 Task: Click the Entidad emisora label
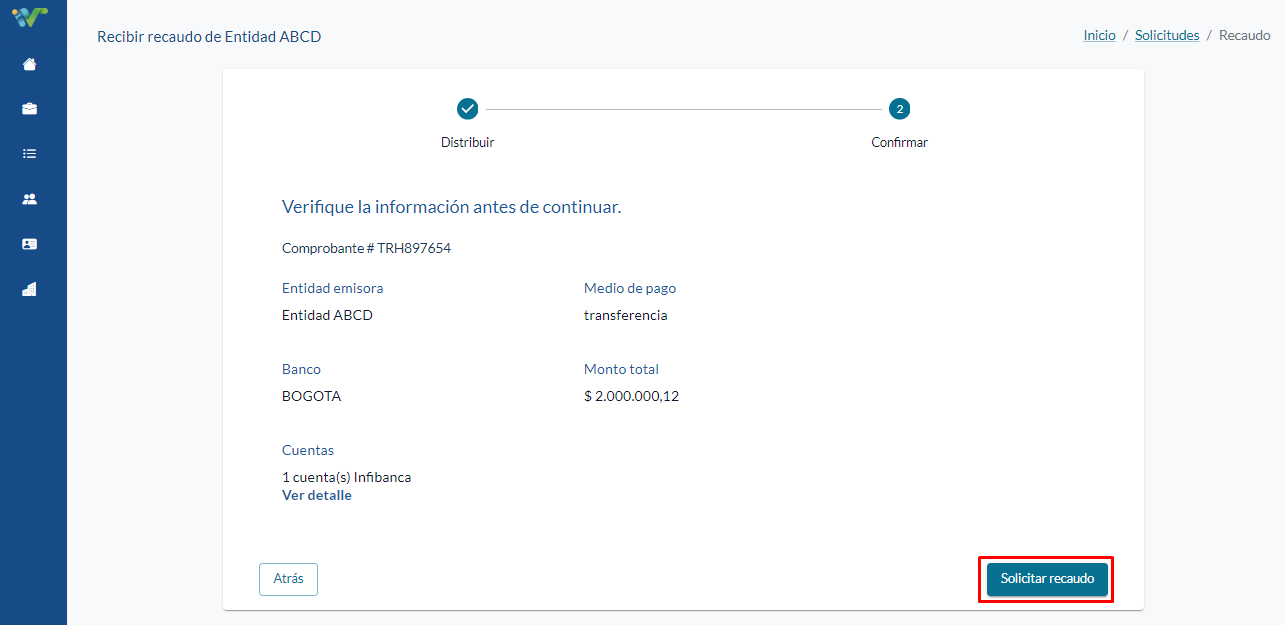click(x=332, y=288)
